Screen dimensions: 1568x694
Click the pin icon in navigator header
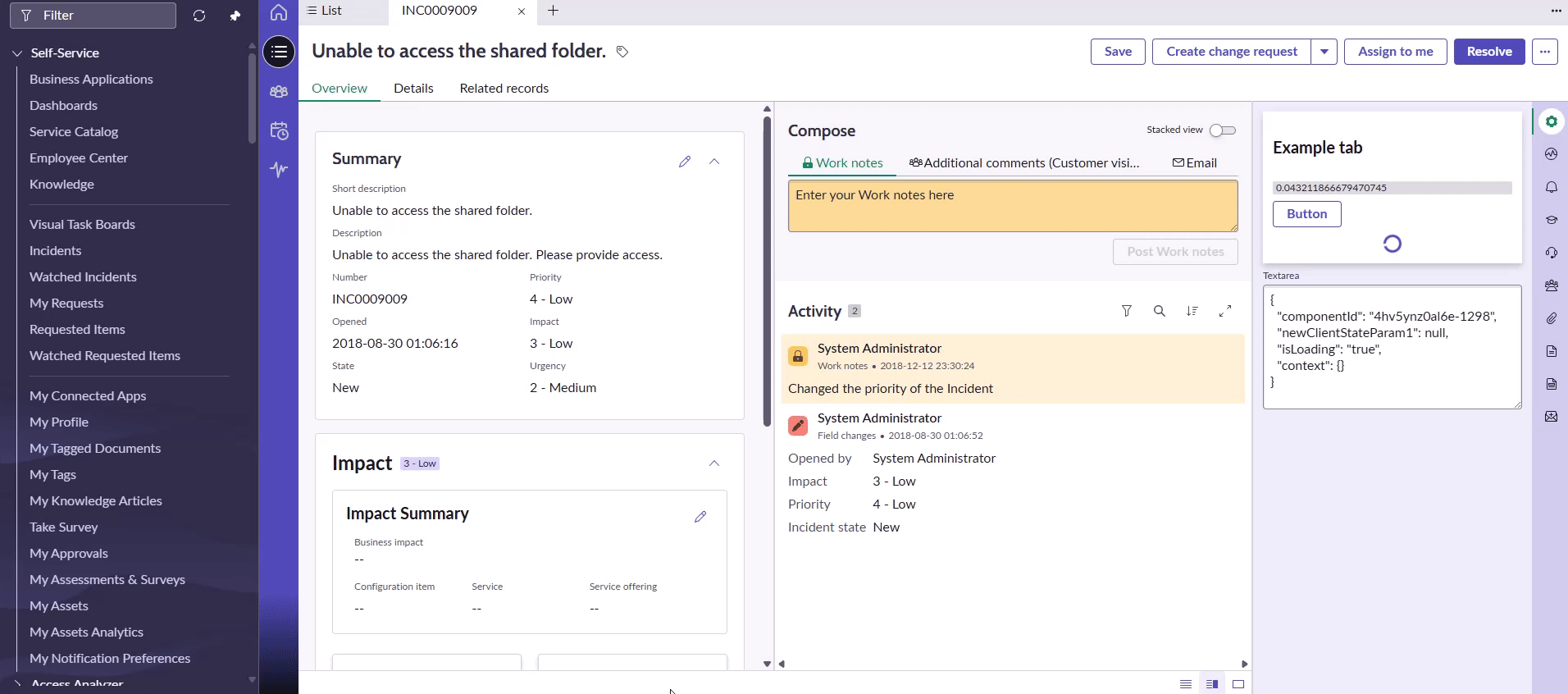pyautogui.click(x=235, y=16)
